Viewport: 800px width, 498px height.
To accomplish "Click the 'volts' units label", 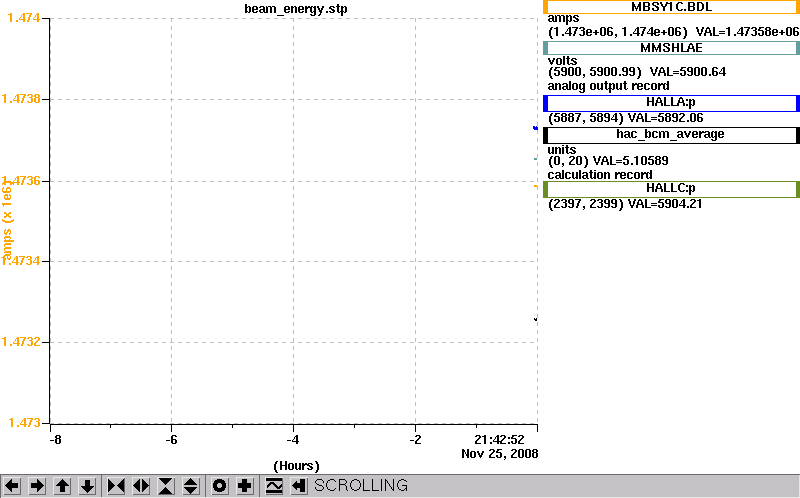I will click(562, 61).
